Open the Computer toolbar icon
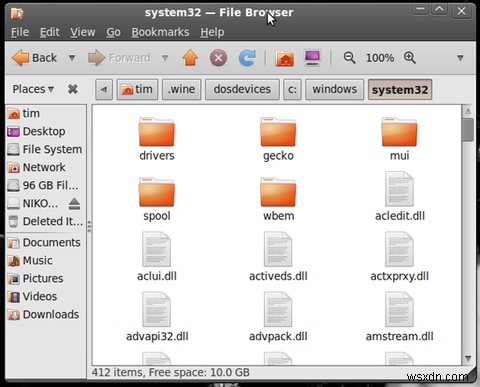This screenshot has width=480, height=387. tap(312, 58)
